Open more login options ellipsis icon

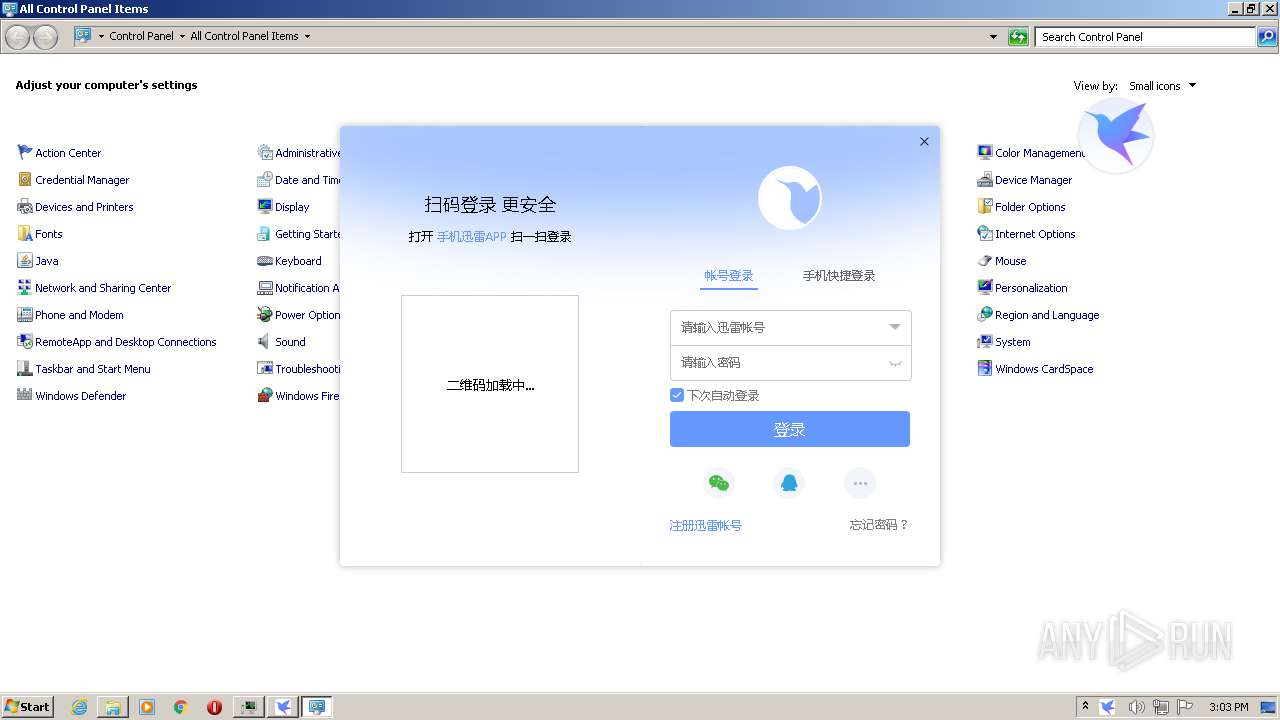tap(860, 484)
